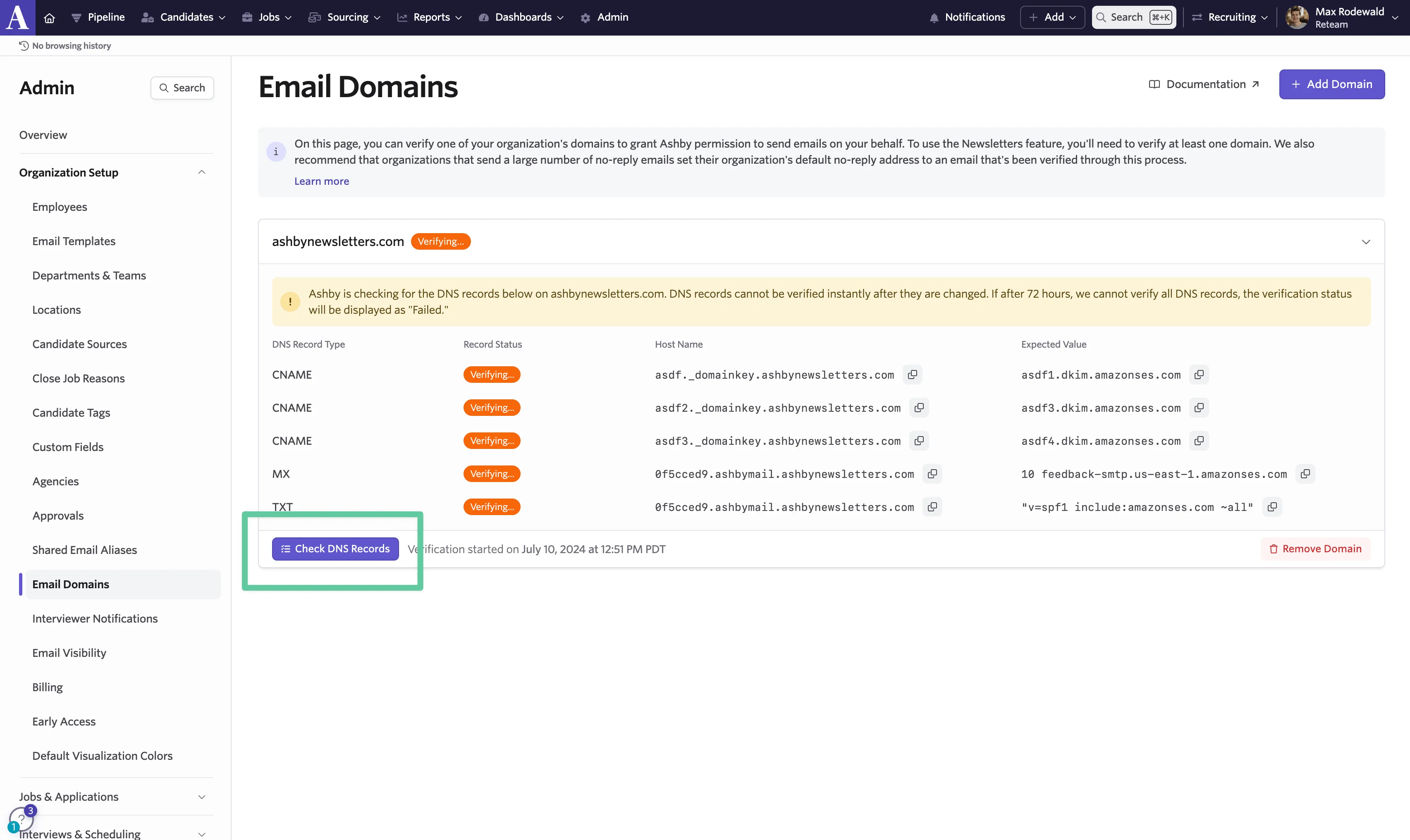
Task: Open the Candidates dropdown menu
Action: tap(184, 17)
